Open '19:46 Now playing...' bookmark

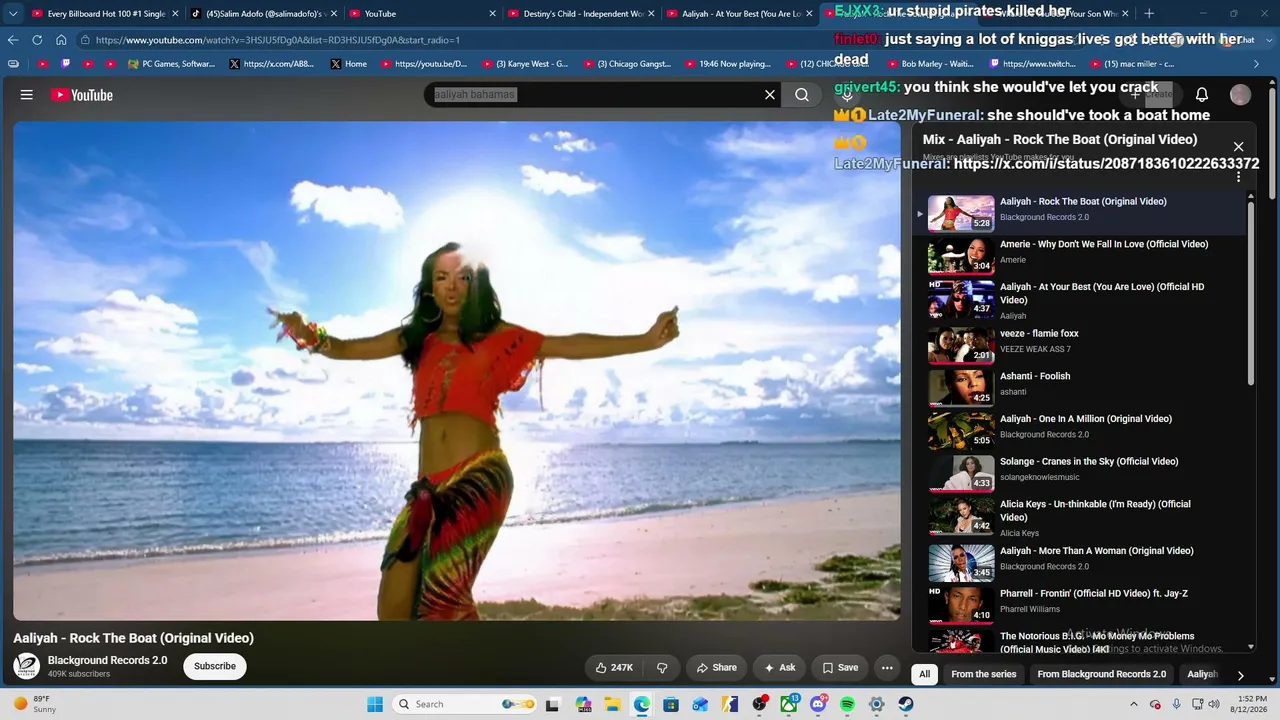728,64
